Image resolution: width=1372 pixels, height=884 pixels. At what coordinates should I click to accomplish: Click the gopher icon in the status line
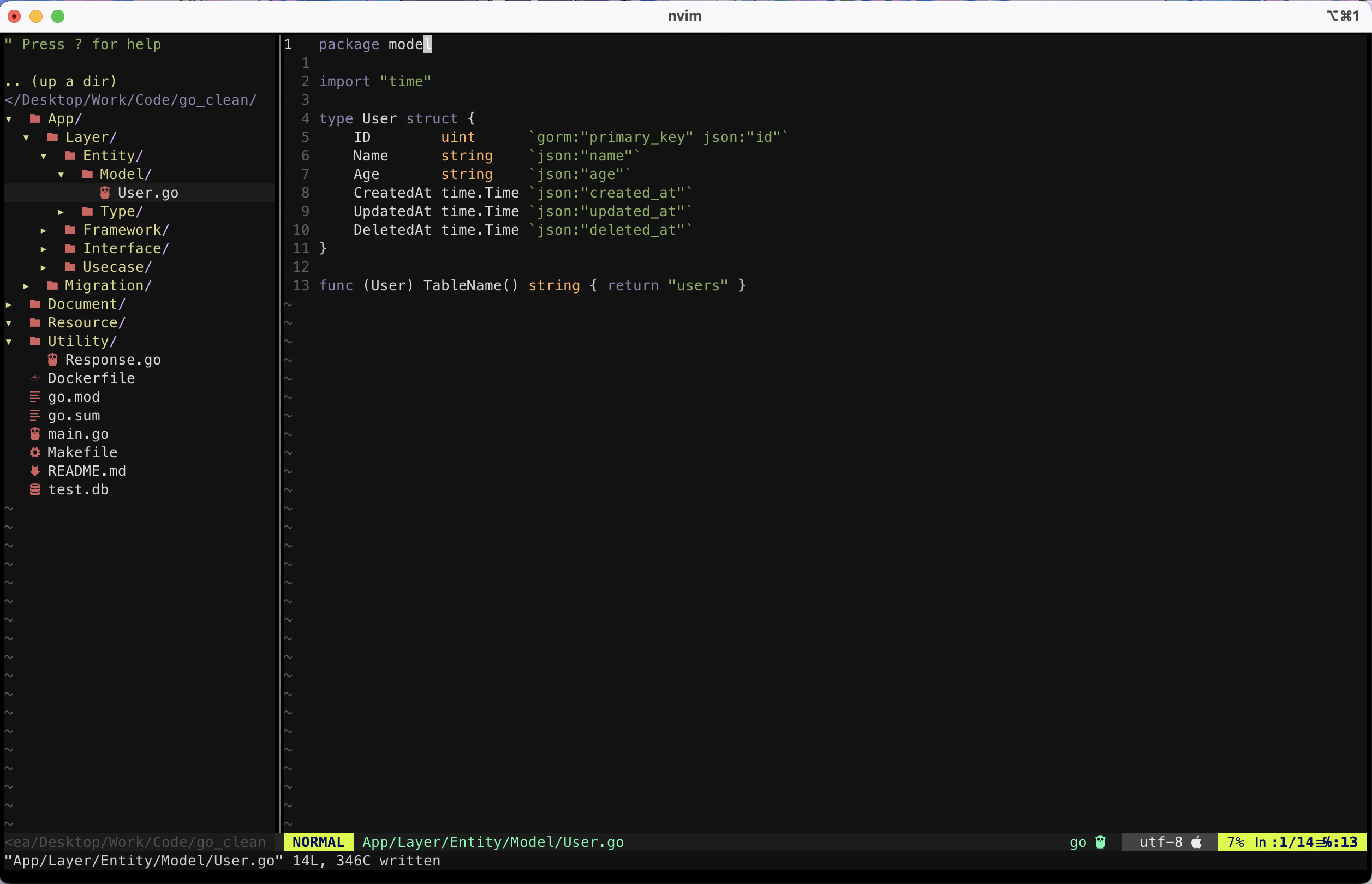point(1100,842)
